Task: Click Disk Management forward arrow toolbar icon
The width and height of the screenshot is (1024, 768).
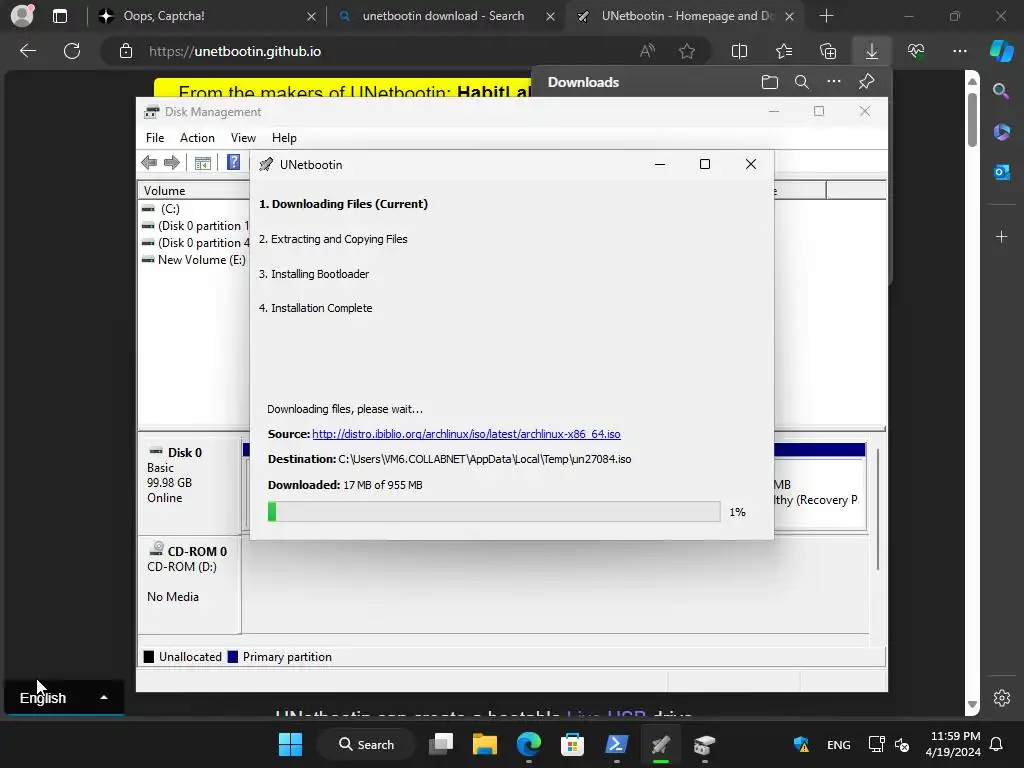Action: (172, 163)
